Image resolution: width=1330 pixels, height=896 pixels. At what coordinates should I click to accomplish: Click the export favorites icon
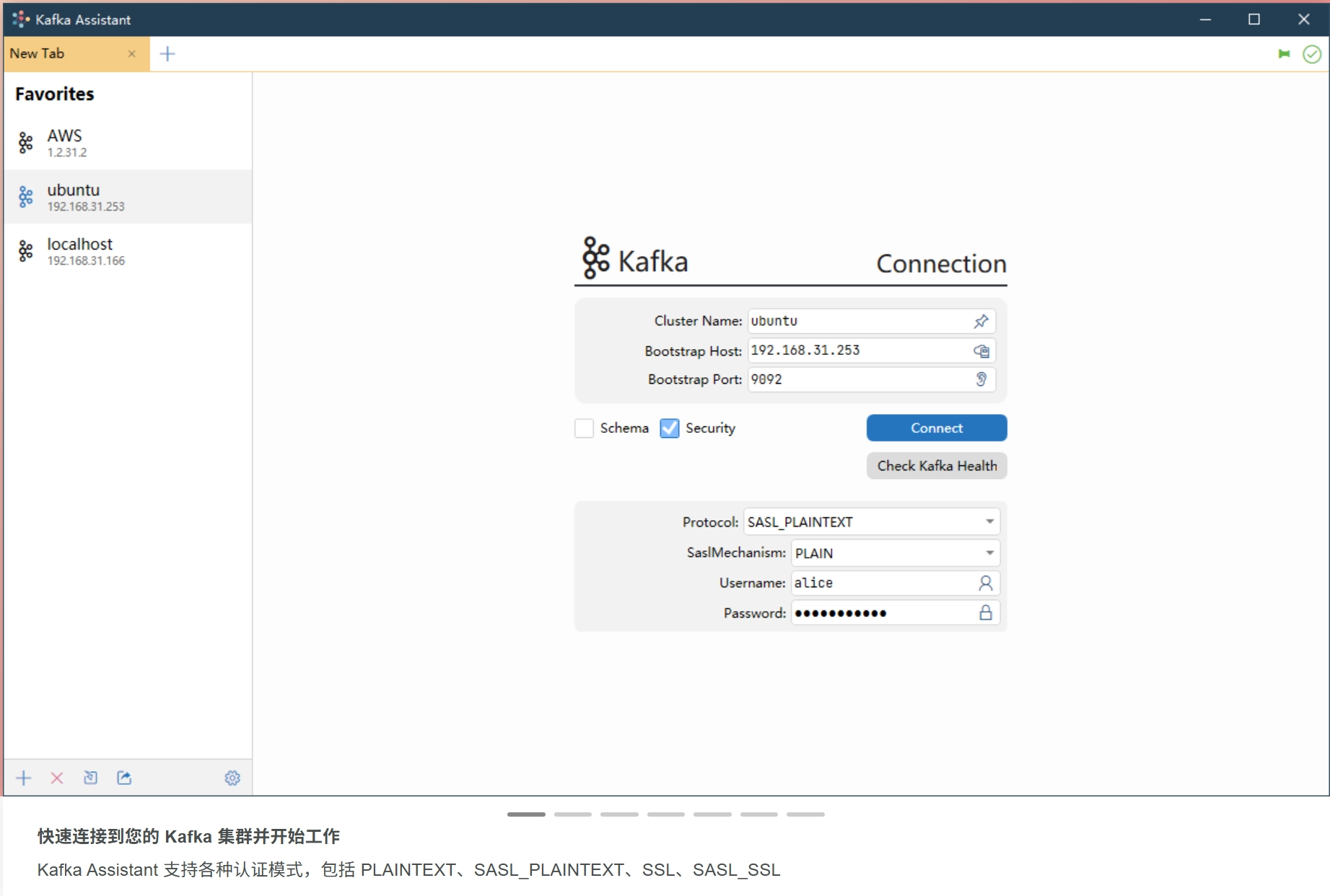pyautogui.click(x=124, y=778)
